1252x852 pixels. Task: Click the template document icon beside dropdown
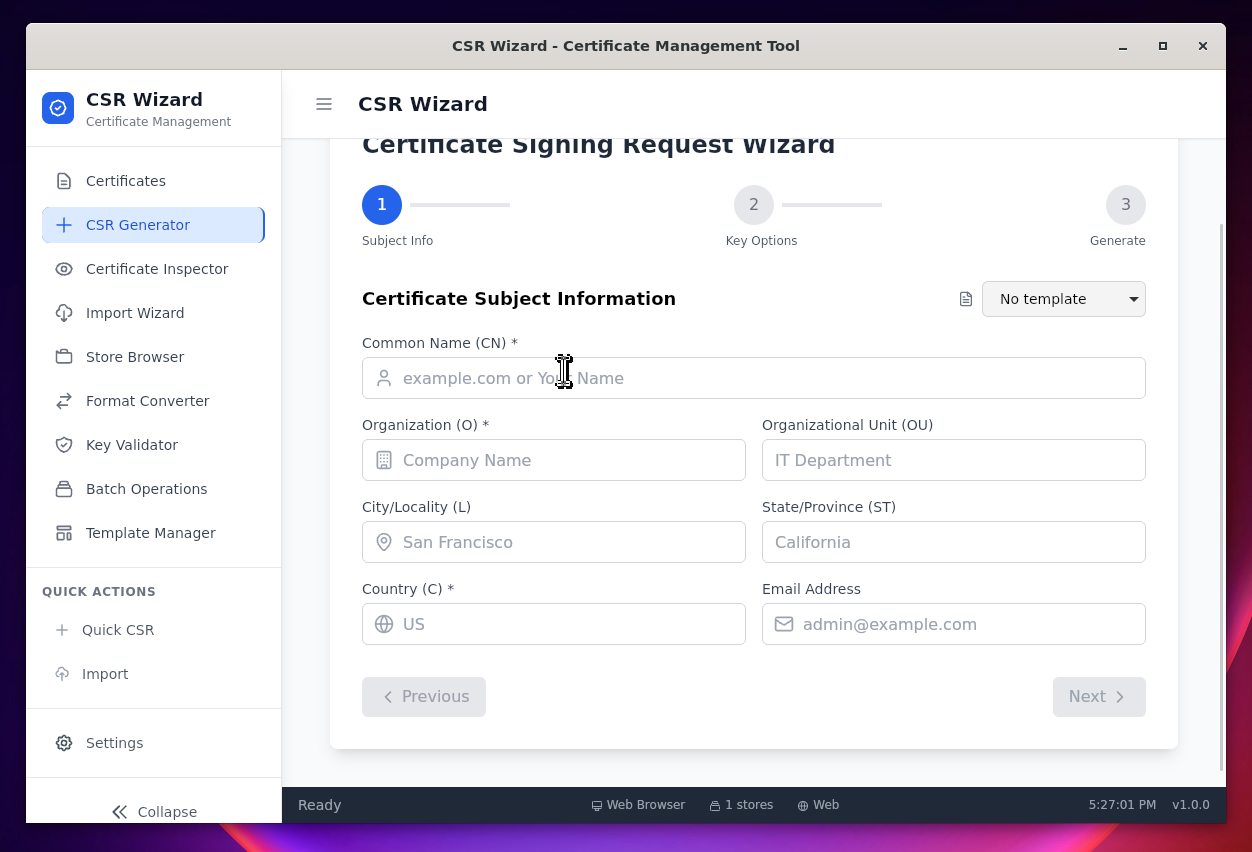click(x=966, y=299)
